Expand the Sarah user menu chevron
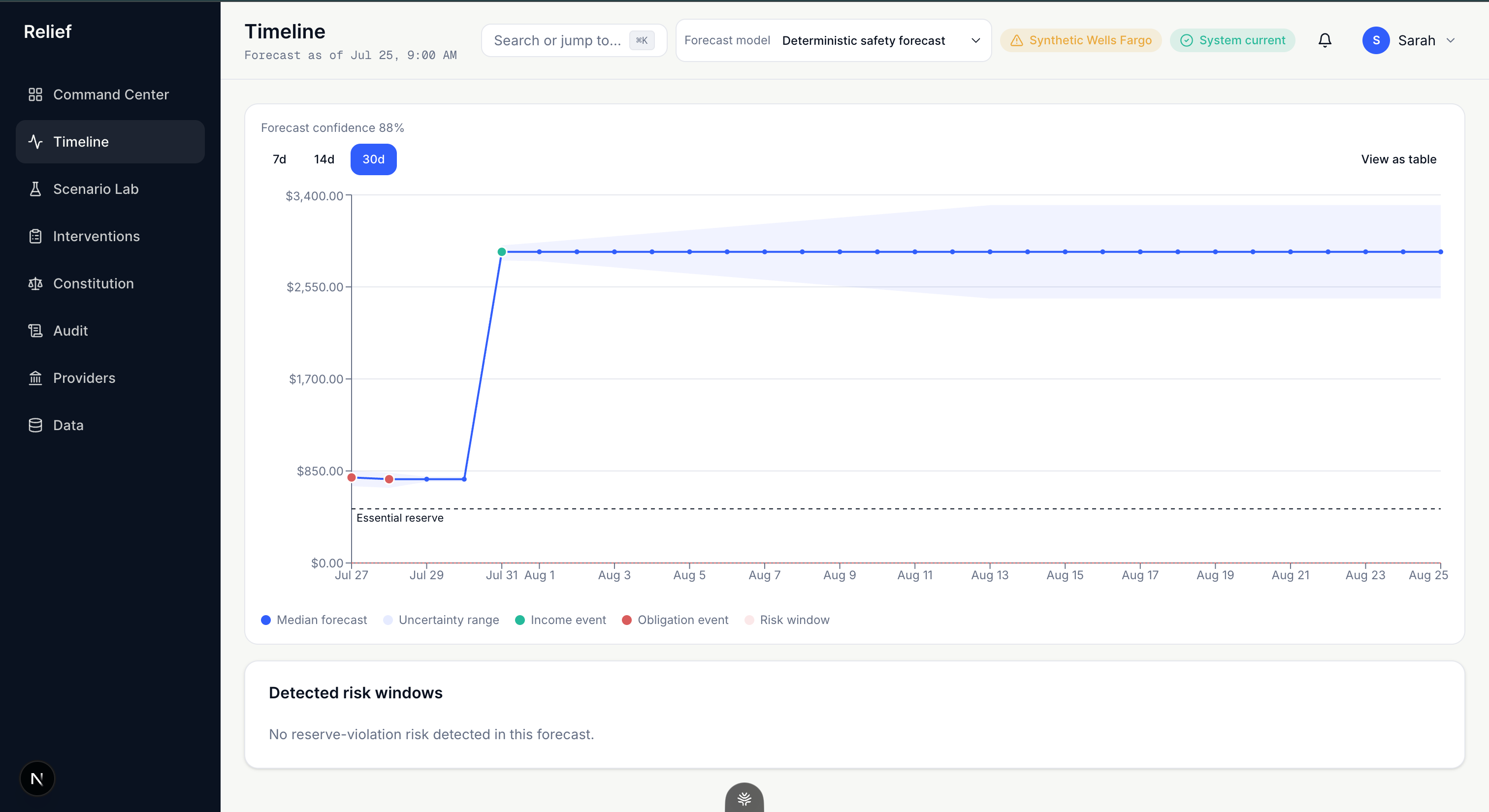1489x812 pixels. pos(1450,40)
